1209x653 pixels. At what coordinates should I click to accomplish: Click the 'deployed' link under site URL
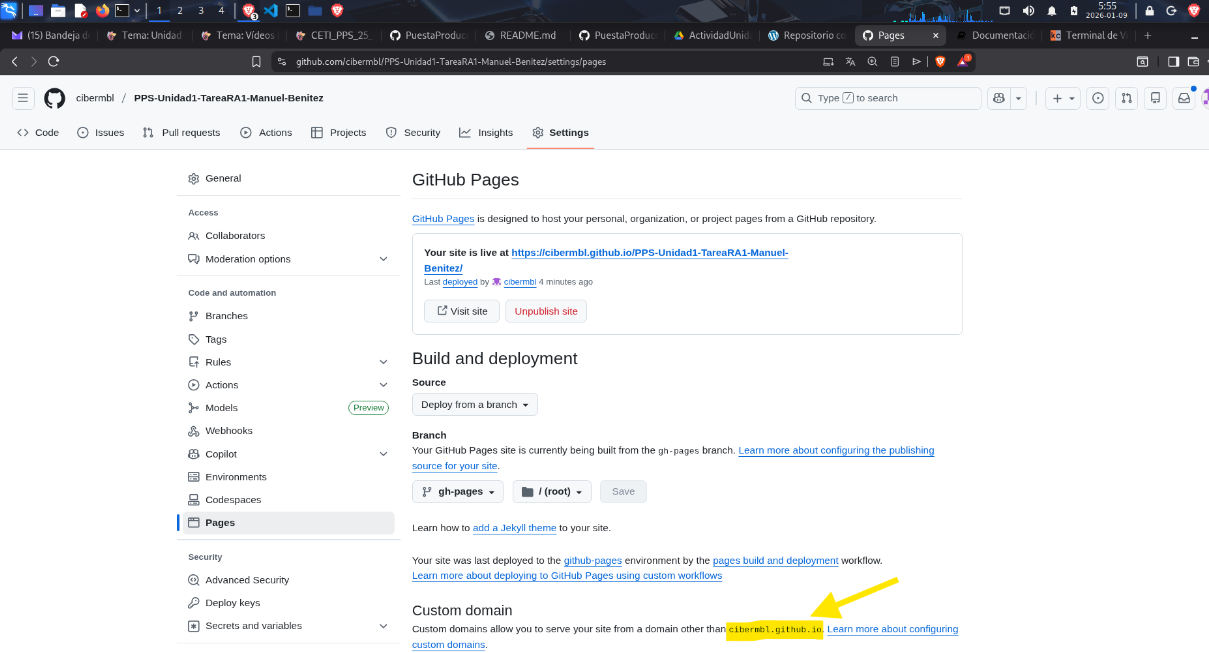[460, 282]
